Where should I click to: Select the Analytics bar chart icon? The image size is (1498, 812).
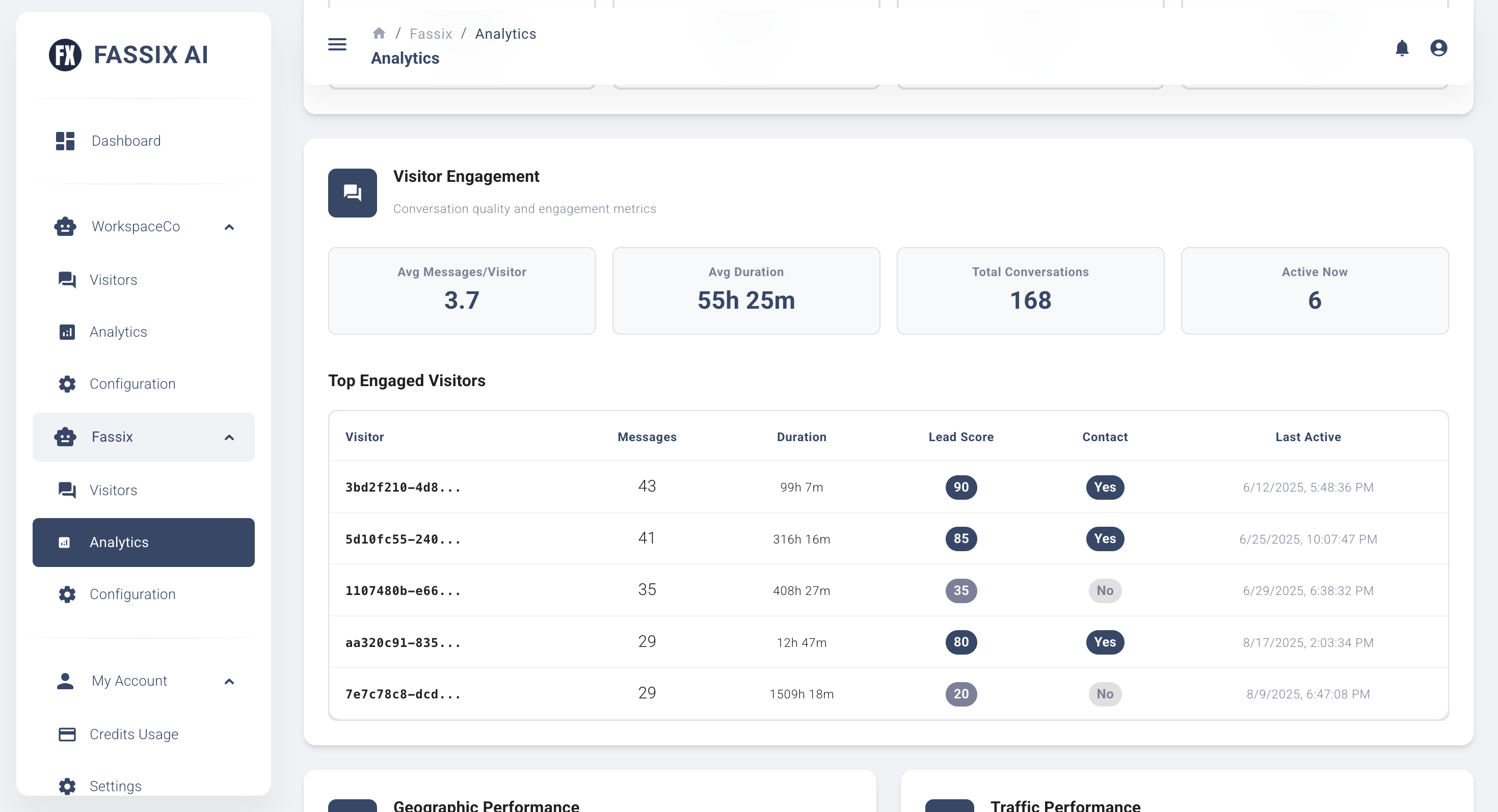[66, 332]
